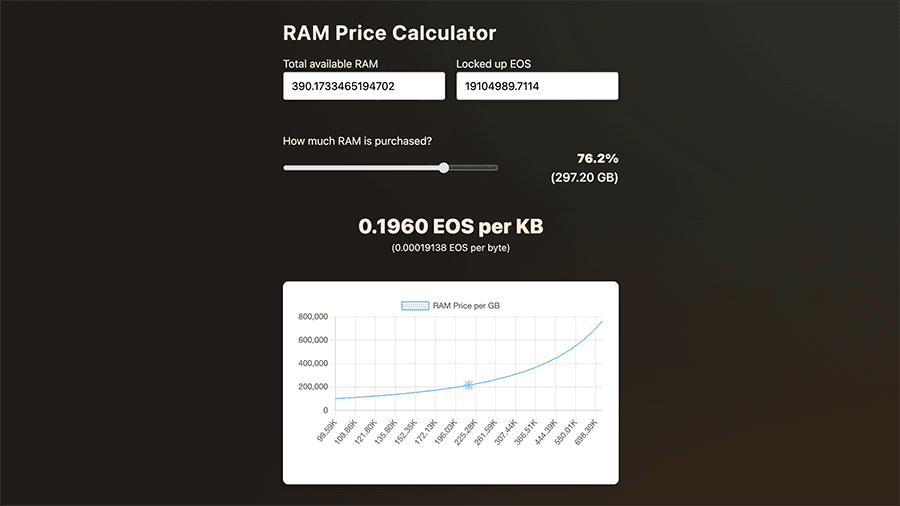Click the 0.1960 EOS per KB price text

click(450, 227)
